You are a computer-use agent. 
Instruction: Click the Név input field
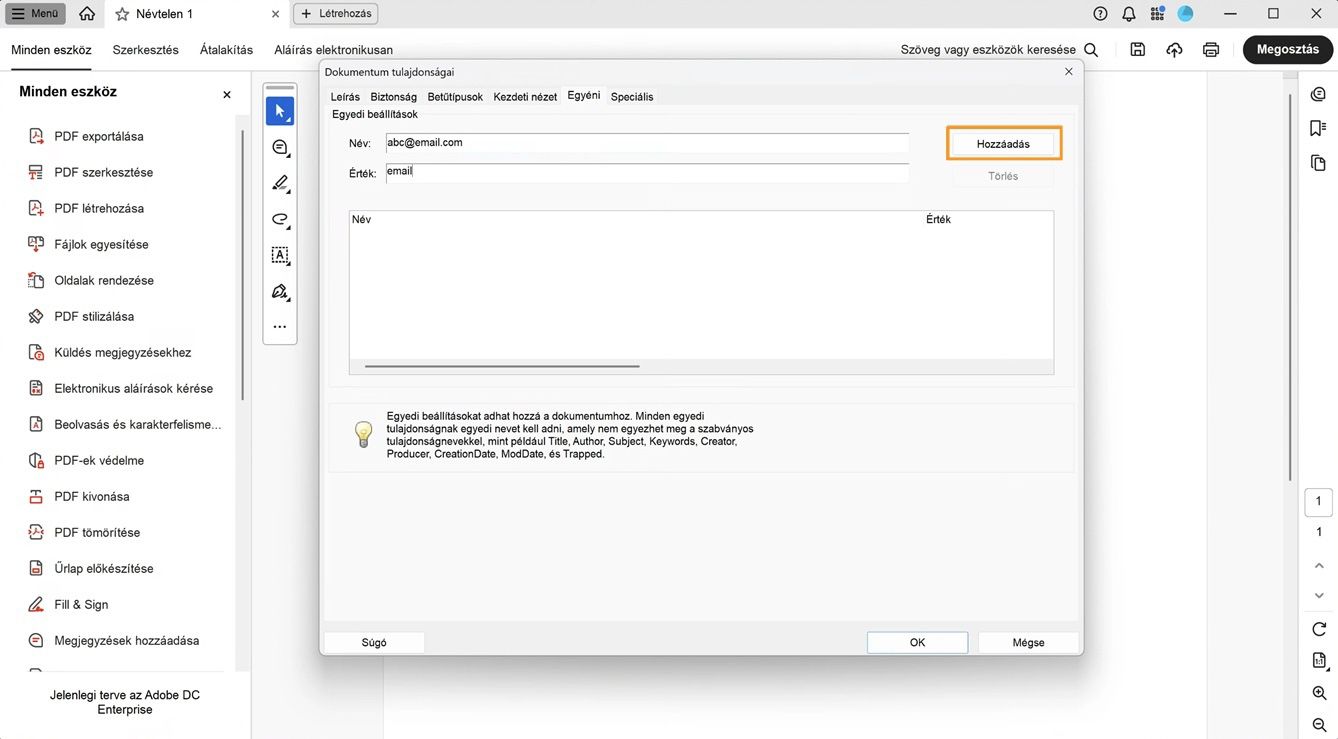647,143
